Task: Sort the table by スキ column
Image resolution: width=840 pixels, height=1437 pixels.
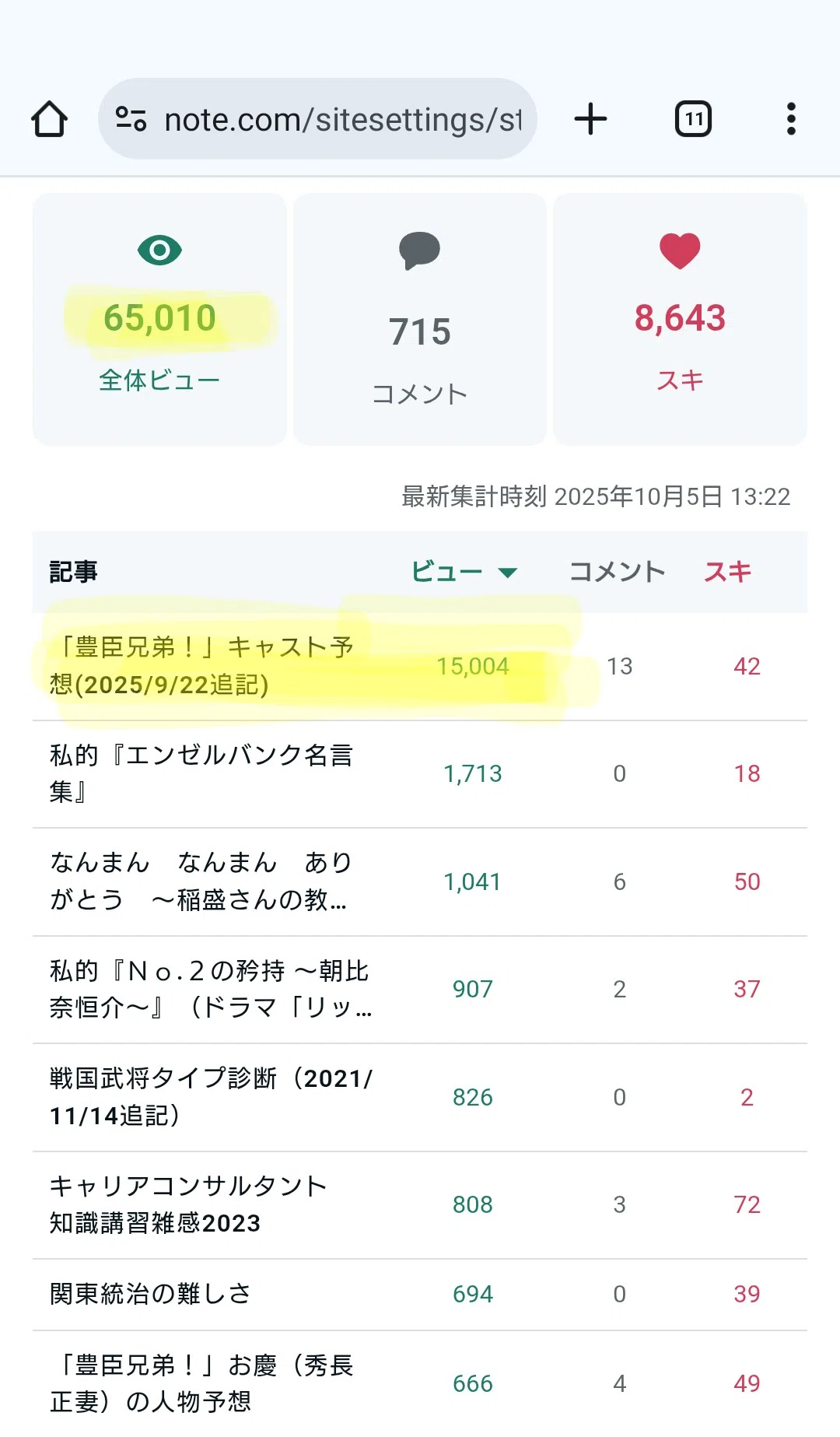Action: pos(728,572)
